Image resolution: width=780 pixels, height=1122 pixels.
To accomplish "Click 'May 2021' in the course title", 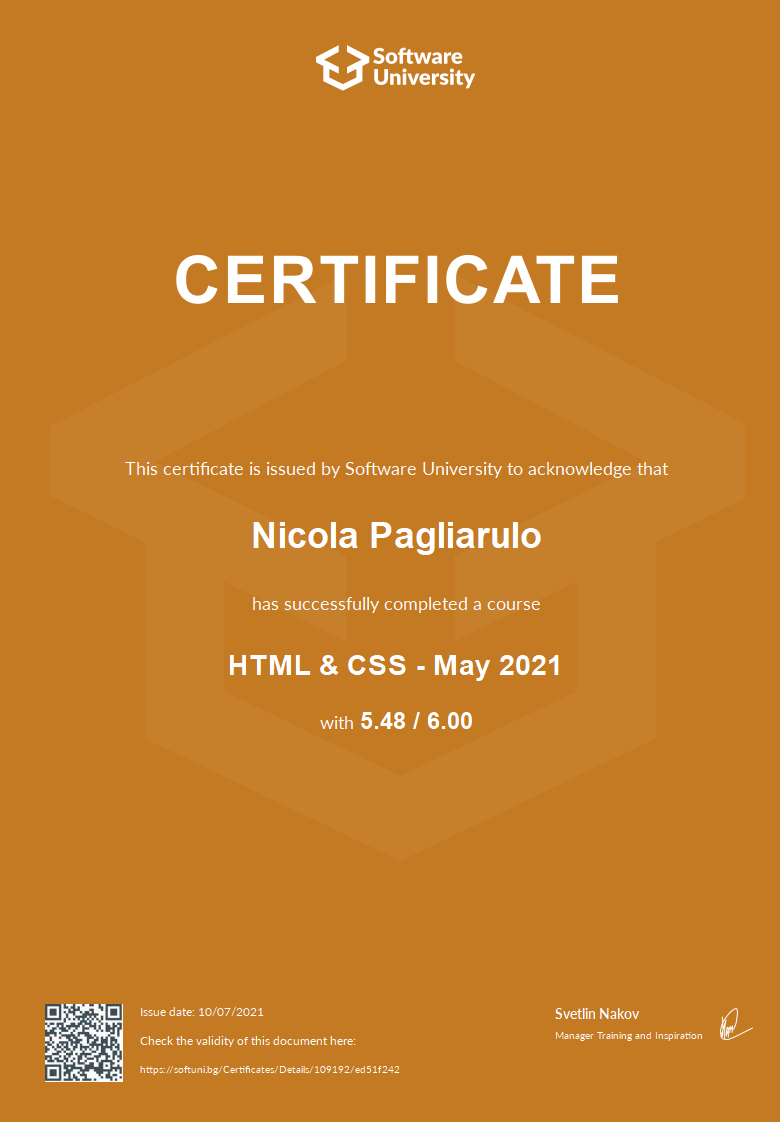I will click(497, 665).
